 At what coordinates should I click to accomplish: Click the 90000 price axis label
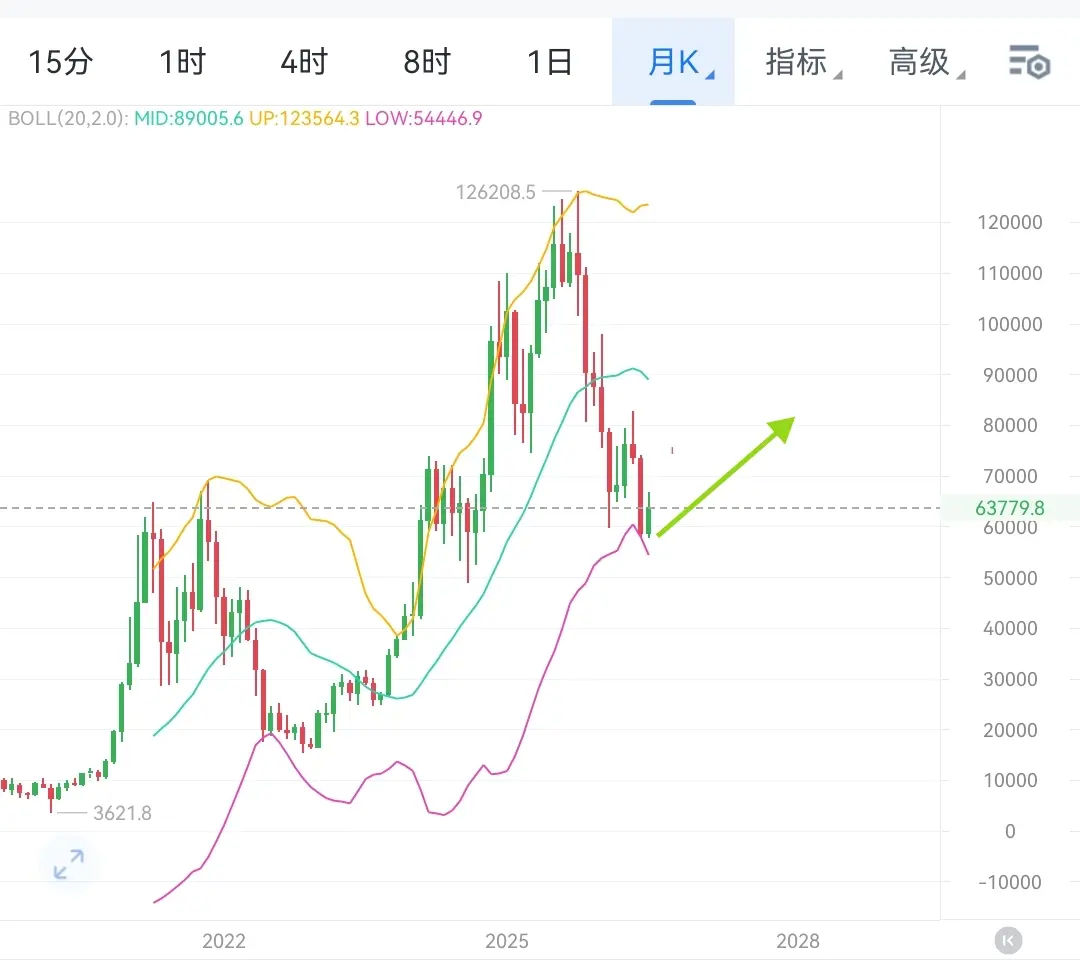click(x=1010, y=375)
